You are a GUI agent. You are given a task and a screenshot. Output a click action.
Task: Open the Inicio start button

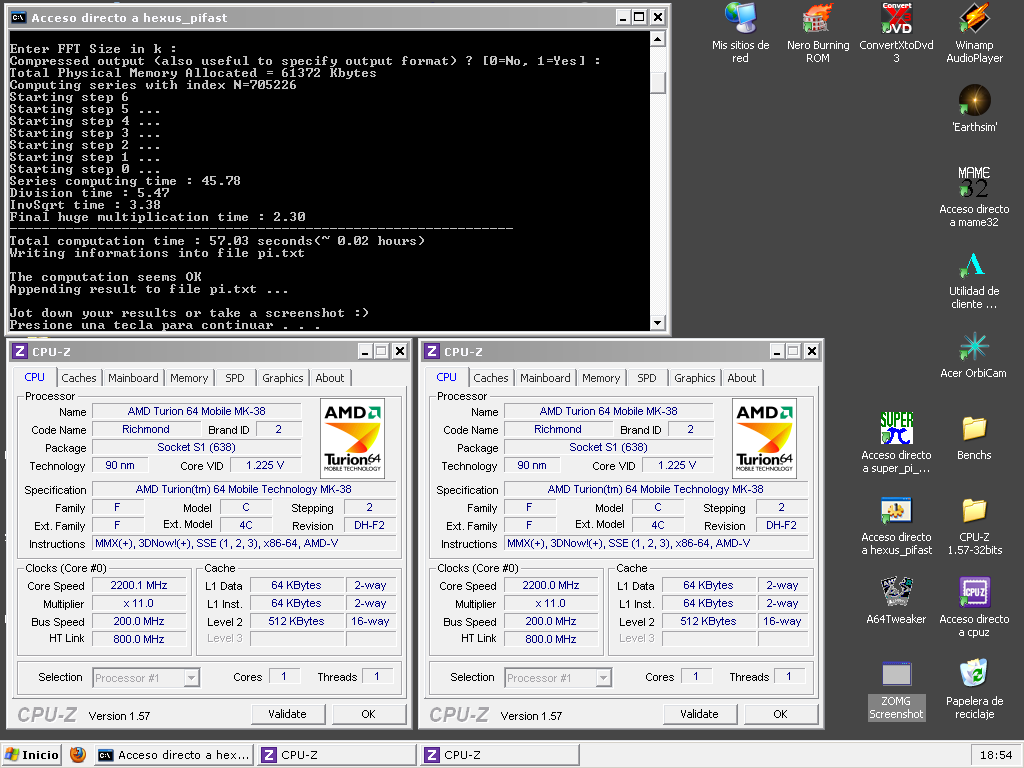(x=31, y=755)
